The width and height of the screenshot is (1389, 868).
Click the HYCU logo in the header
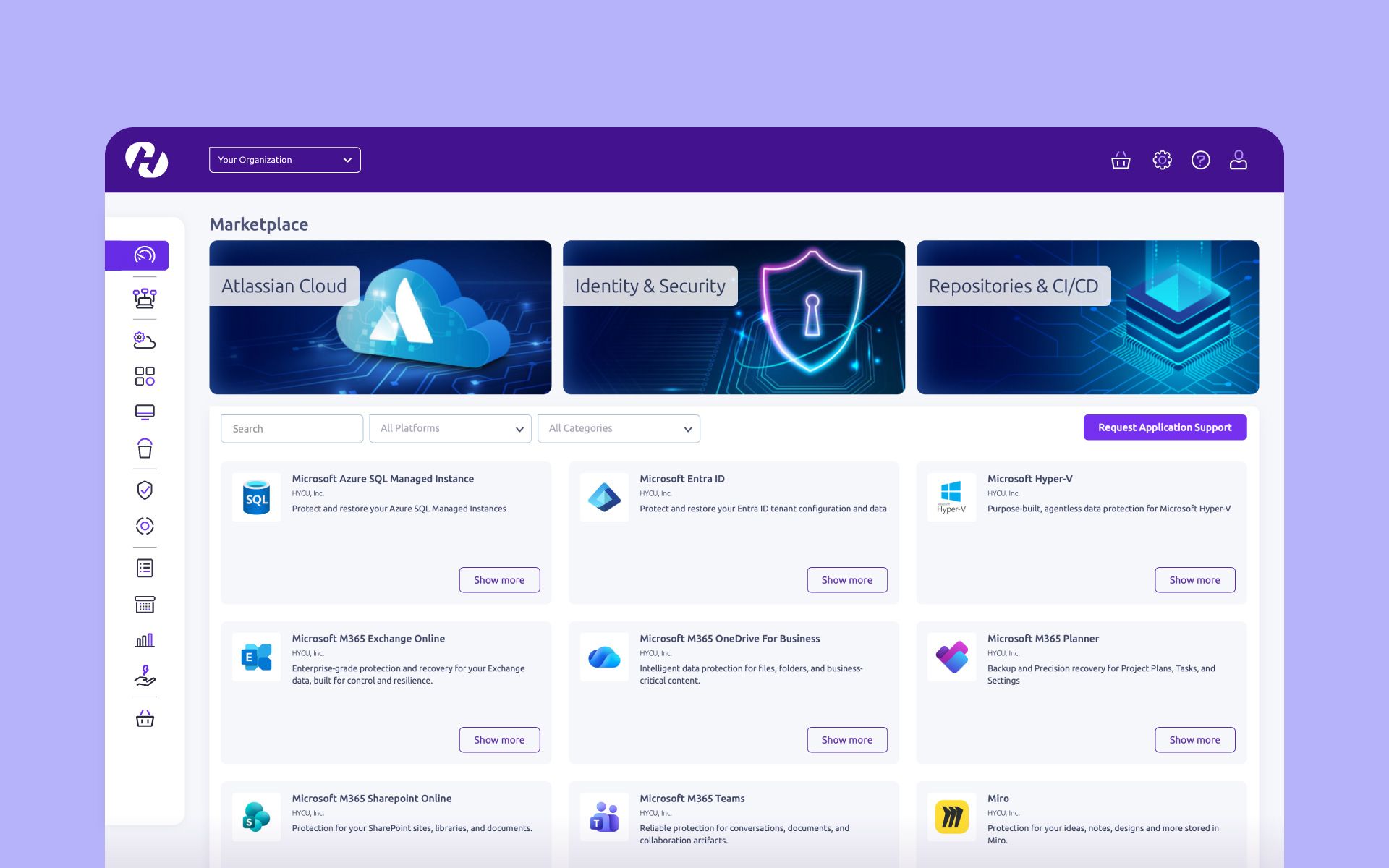(147, 160)
